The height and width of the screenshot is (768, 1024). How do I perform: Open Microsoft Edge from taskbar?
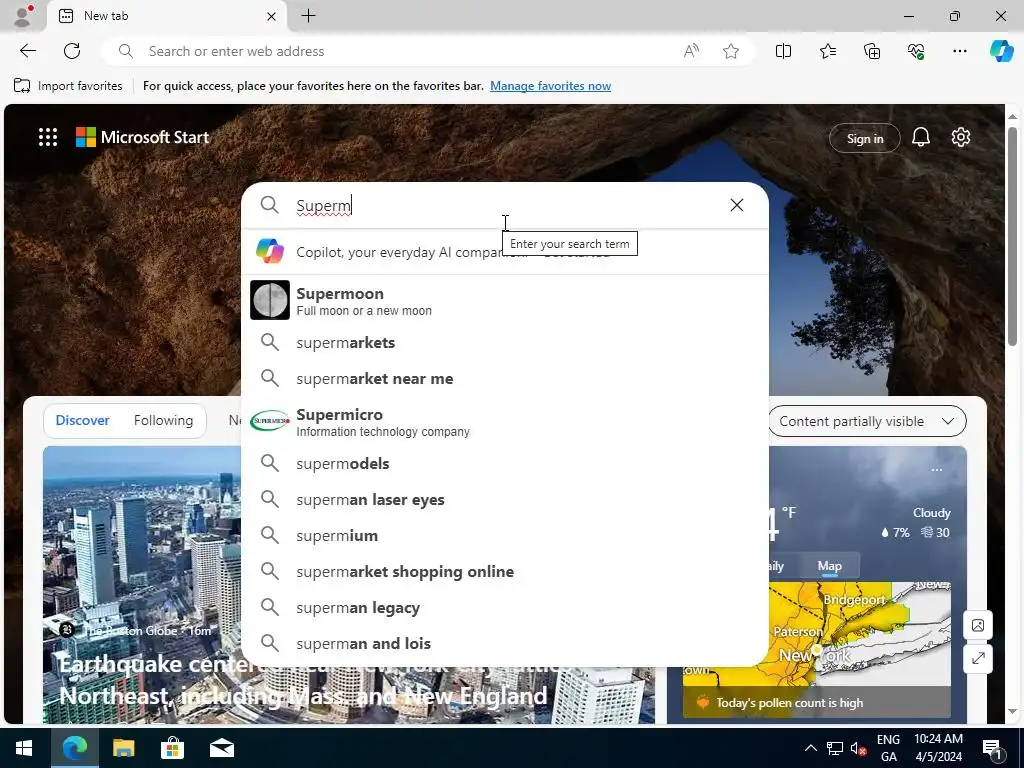[x=74, y=748]
